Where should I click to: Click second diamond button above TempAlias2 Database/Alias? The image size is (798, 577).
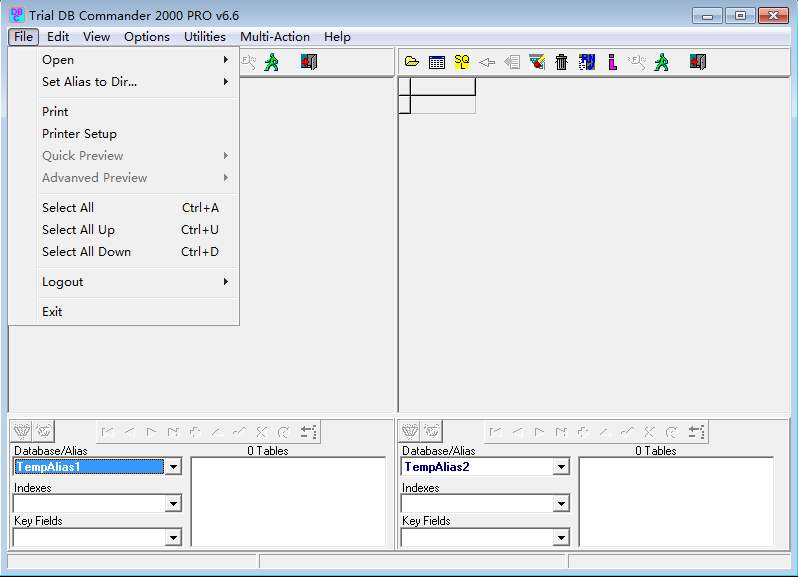(x=432, y=431)
